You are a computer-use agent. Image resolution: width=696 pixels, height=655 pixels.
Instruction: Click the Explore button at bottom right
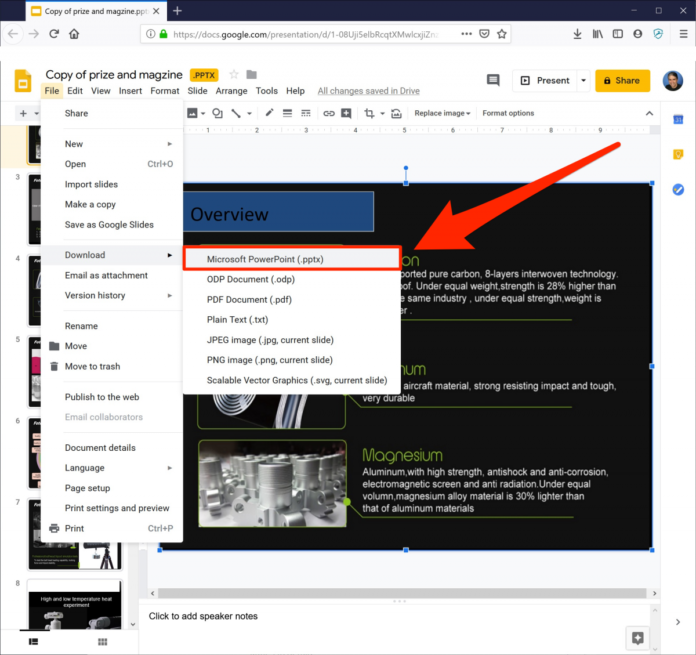click(638, 638)
